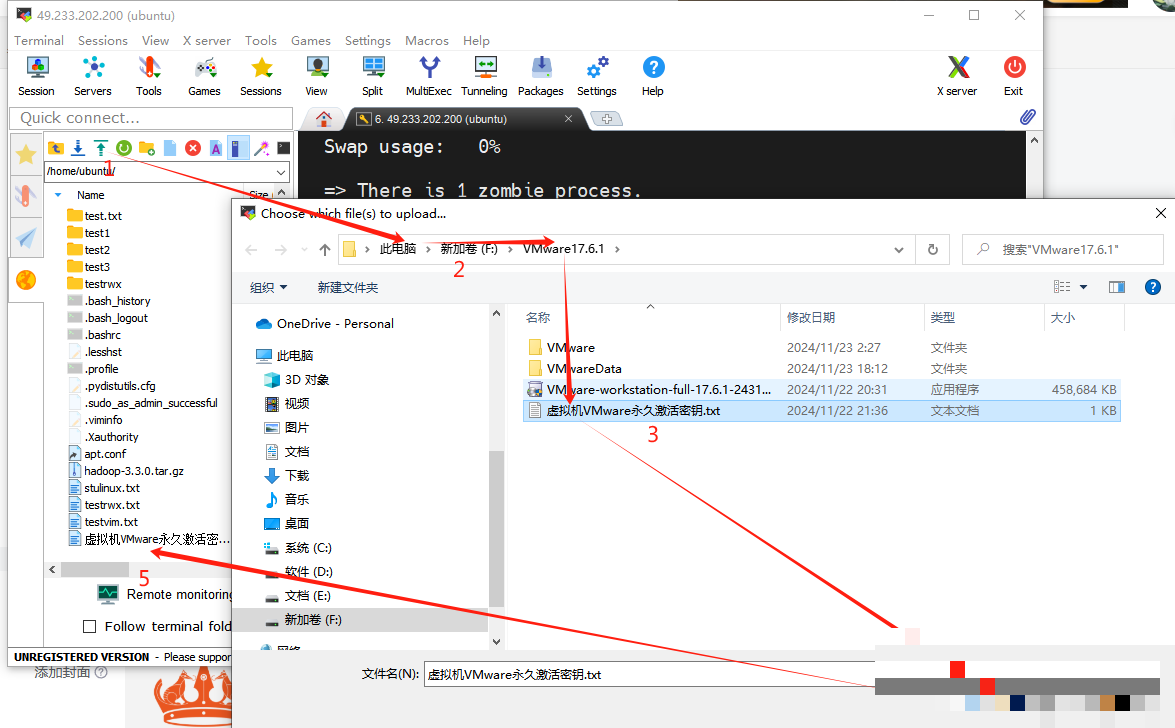Select the orange globe Sftp sidebar tab
This screenshot has width=1175, height=728.
(x=26, y=280)
